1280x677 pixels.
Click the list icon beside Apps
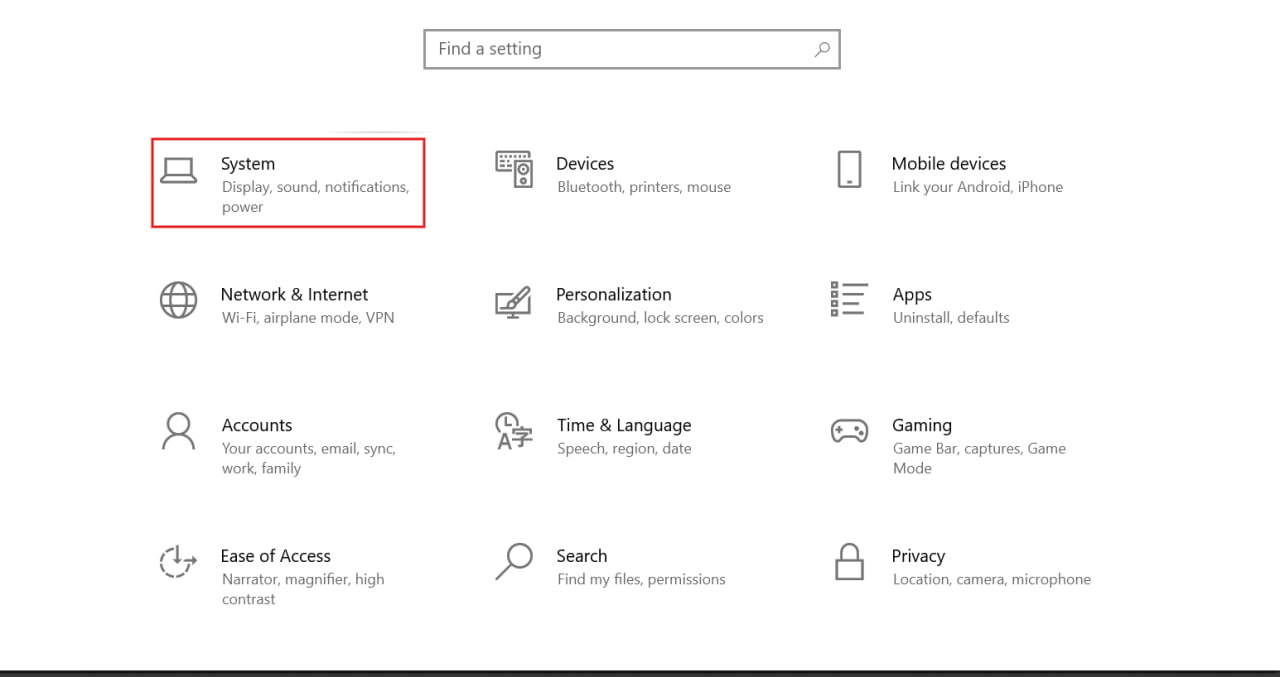pyautogui.click(x=849, y=299)
